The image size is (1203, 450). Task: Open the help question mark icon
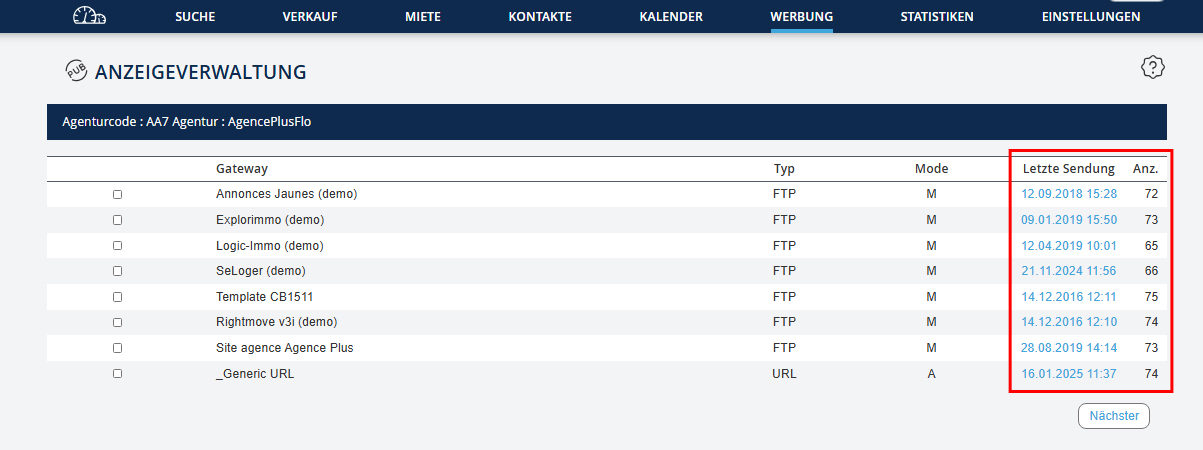pos(1153,68)
